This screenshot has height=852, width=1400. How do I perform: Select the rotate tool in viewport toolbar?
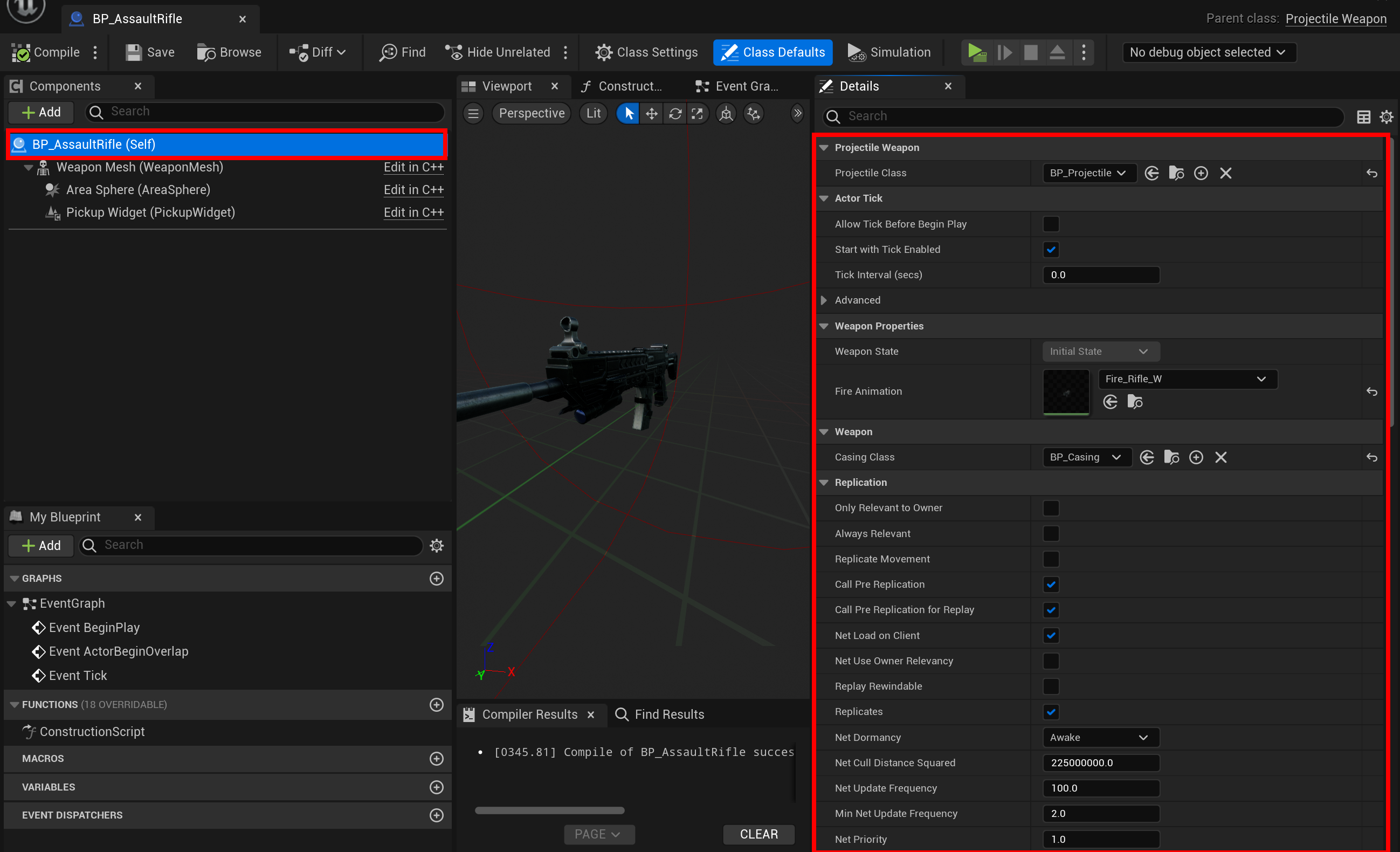click(675, 114)
